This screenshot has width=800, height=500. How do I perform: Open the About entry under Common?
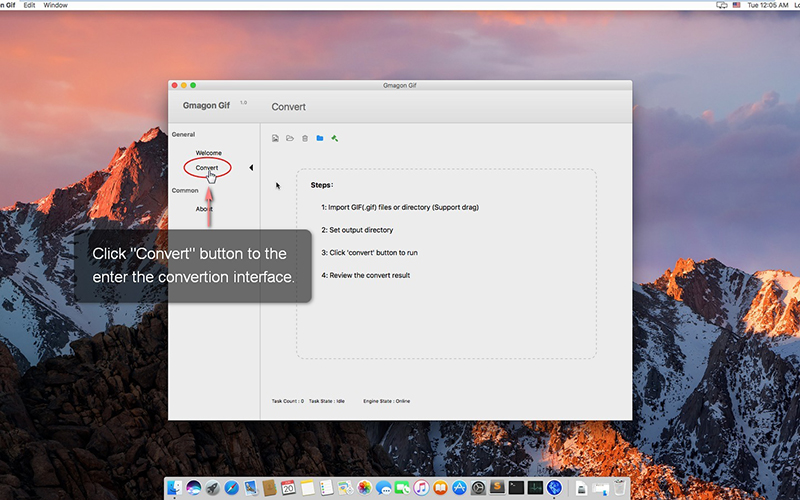(204, 209)
